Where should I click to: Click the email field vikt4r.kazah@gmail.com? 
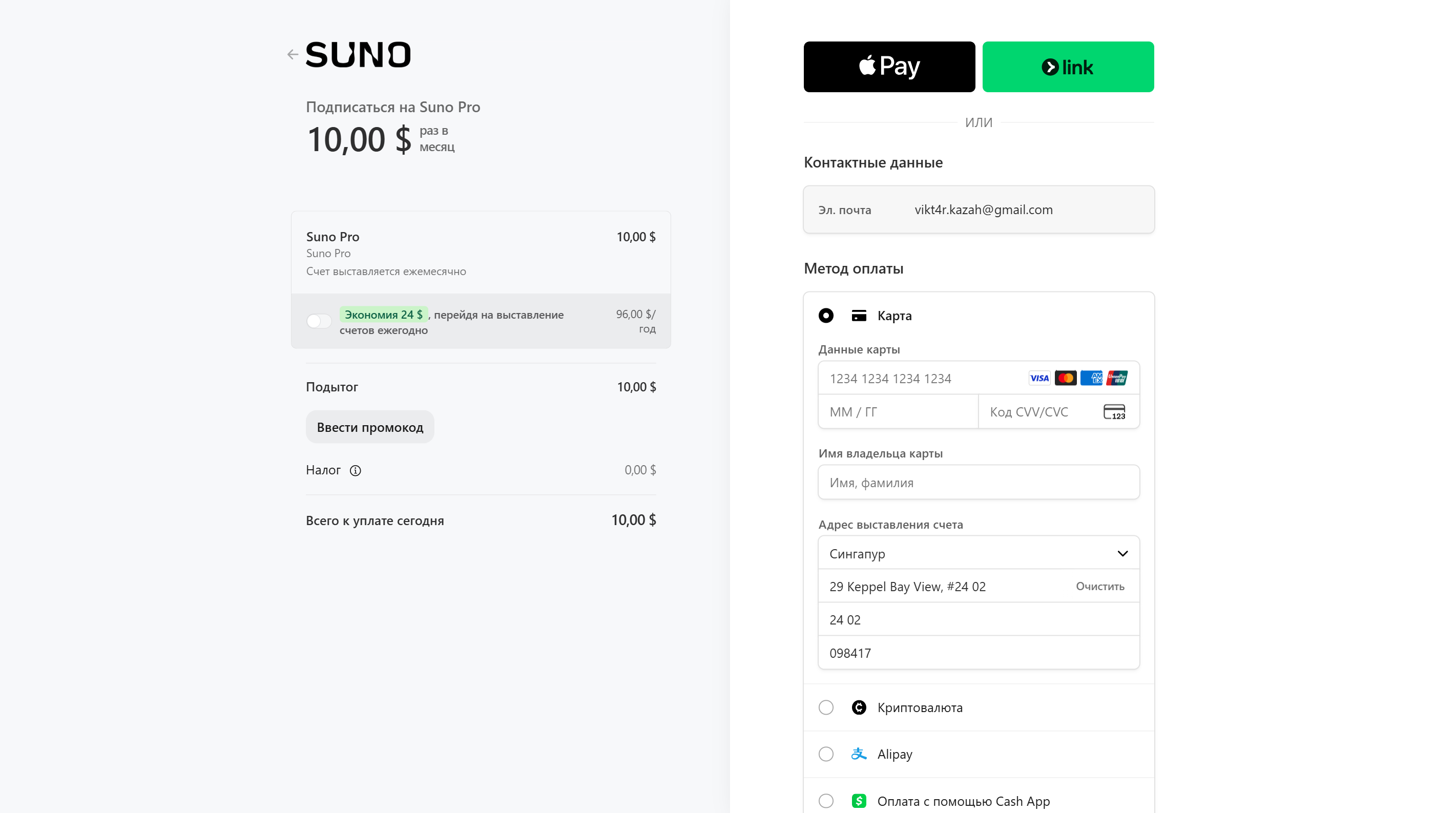[x=979, y=210]
